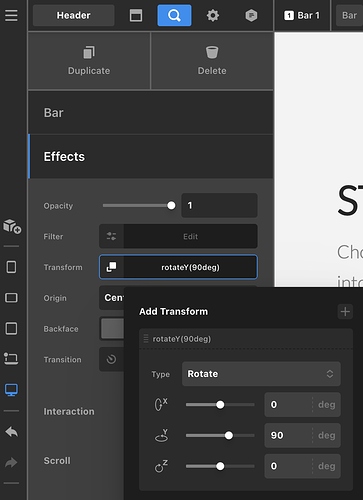Open the layout panel icon

(136, 15)
